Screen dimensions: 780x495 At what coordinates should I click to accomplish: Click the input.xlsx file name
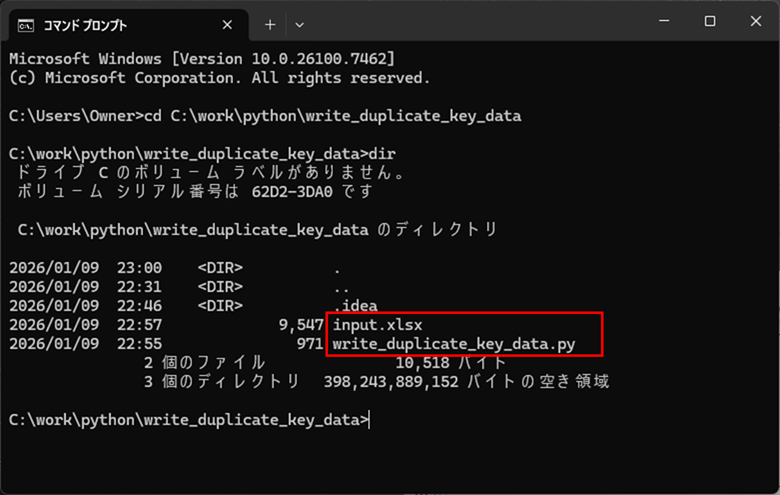coord(380,325)
